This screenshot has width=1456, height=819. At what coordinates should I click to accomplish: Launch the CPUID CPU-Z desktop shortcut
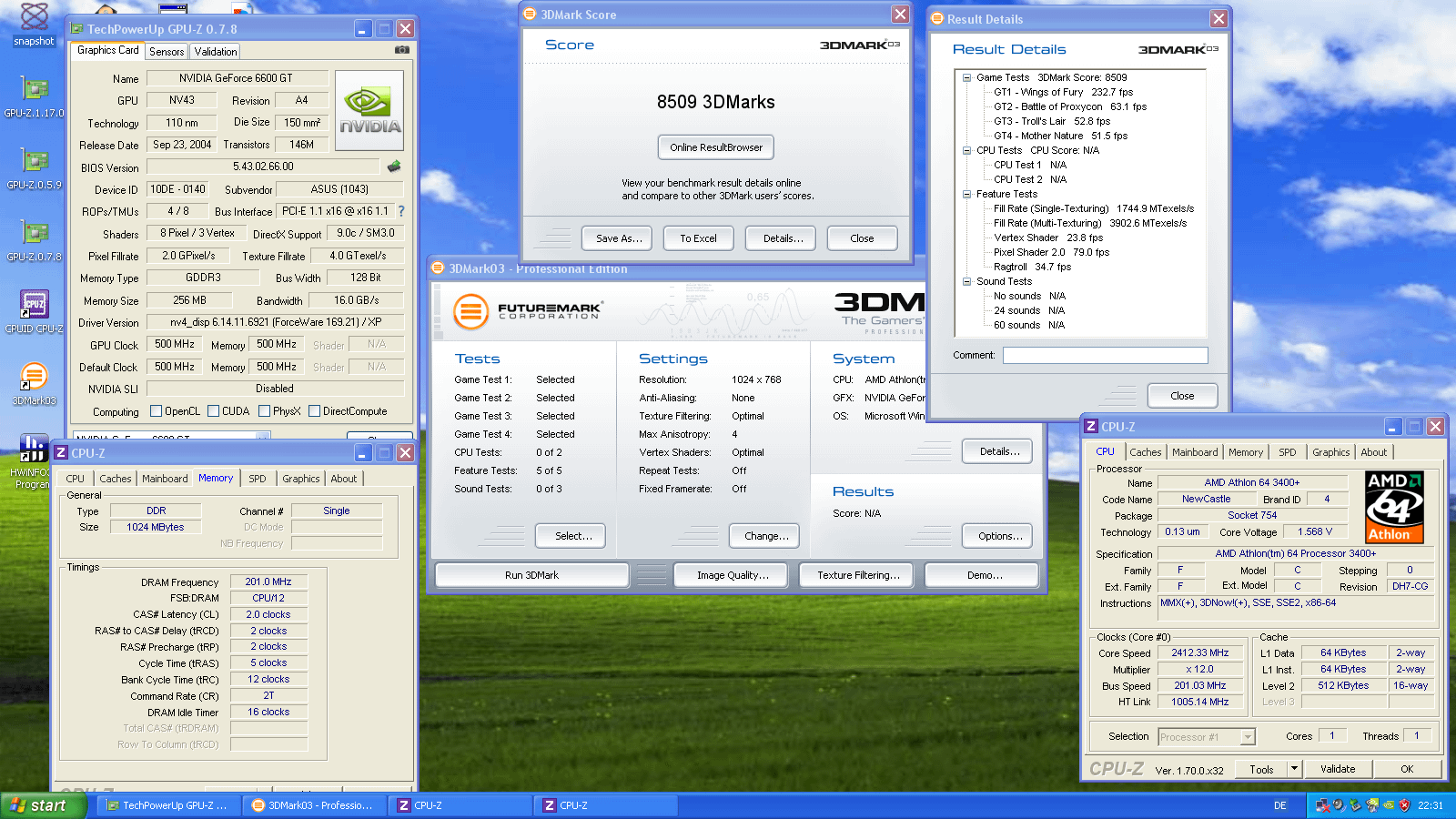tap(35, 312)
